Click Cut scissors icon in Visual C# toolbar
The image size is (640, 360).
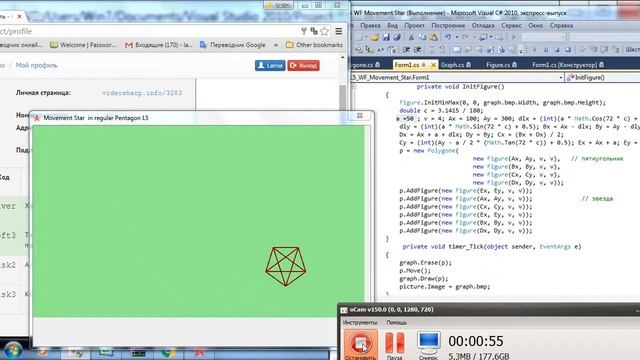pyautogui.click(x=411, y=38)
